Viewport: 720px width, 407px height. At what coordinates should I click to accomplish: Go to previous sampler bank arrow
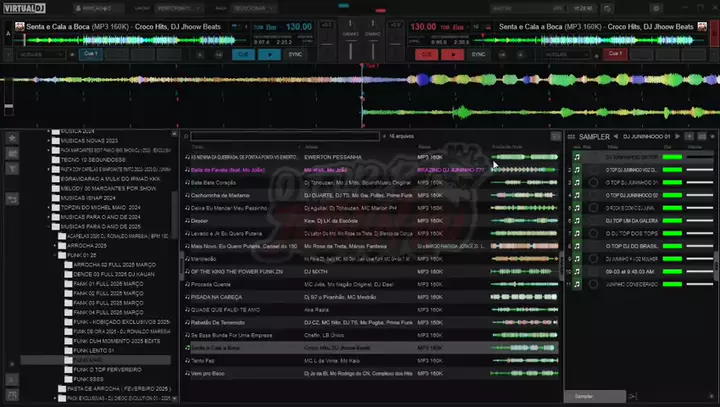pyautogui.click(x=616, y=136)
